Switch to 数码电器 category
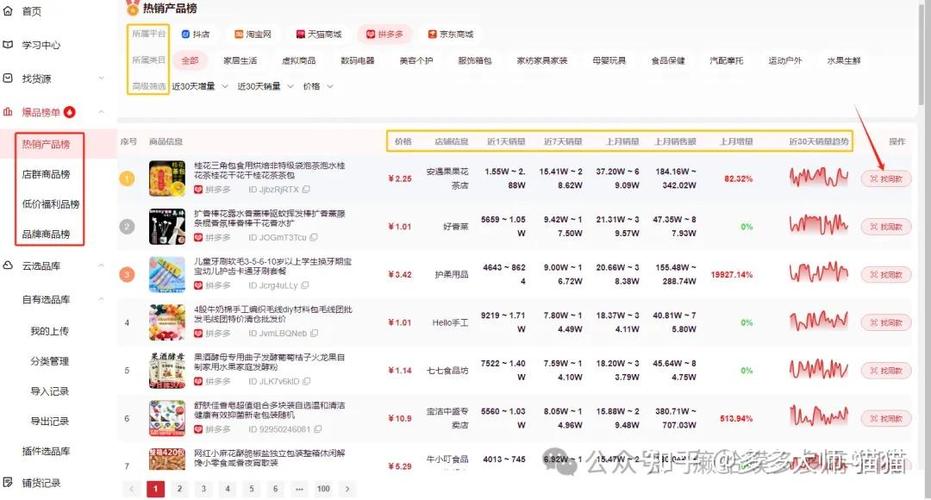931x500 pixels. click(x=357, y=61)
